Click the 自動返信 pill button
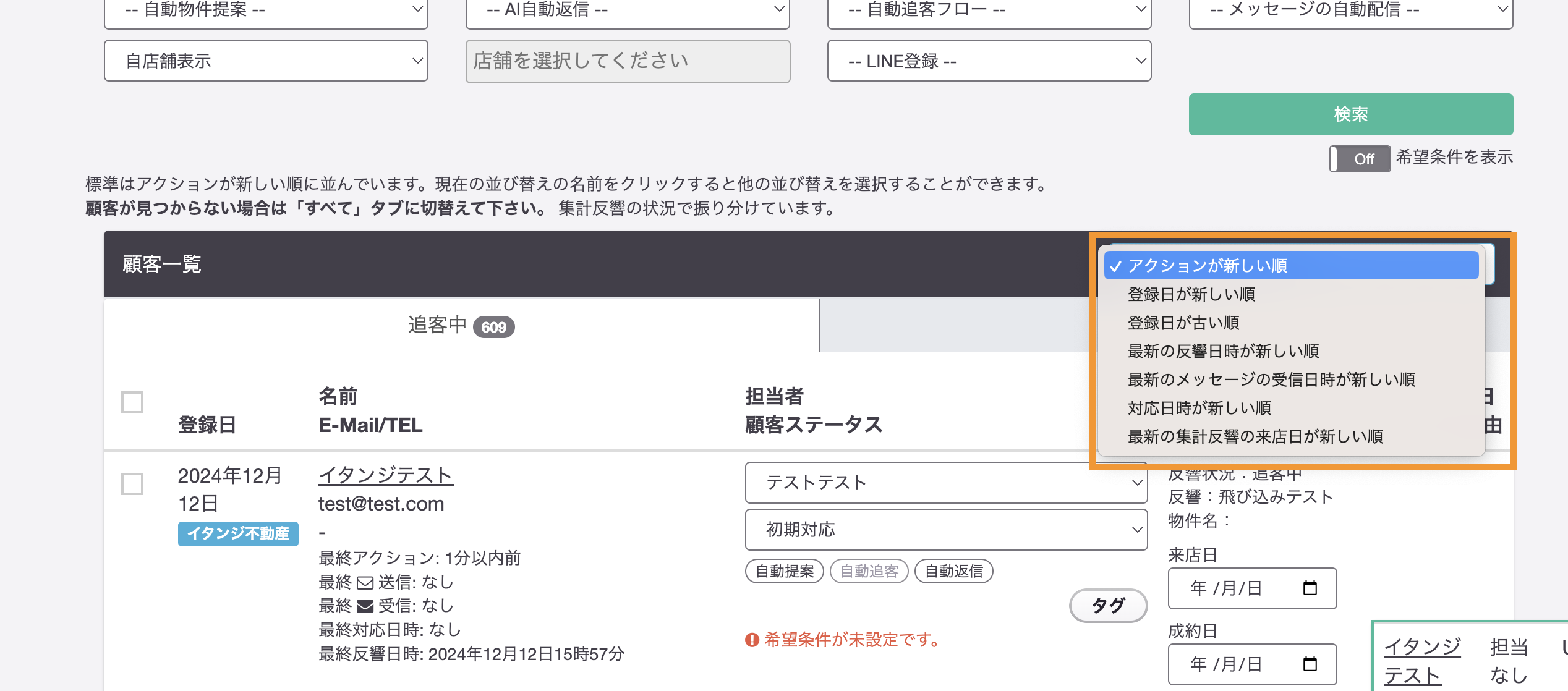 click(x=954, y=571)
